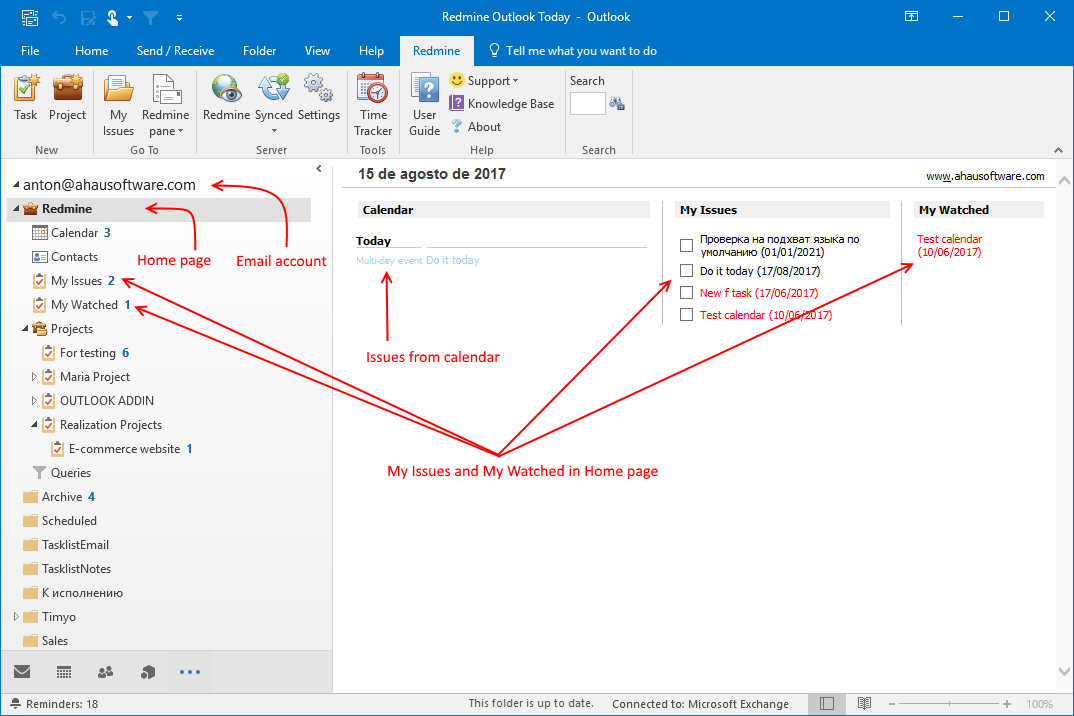
Task: Collapse the Projects node
Action: tap(25, 329)
